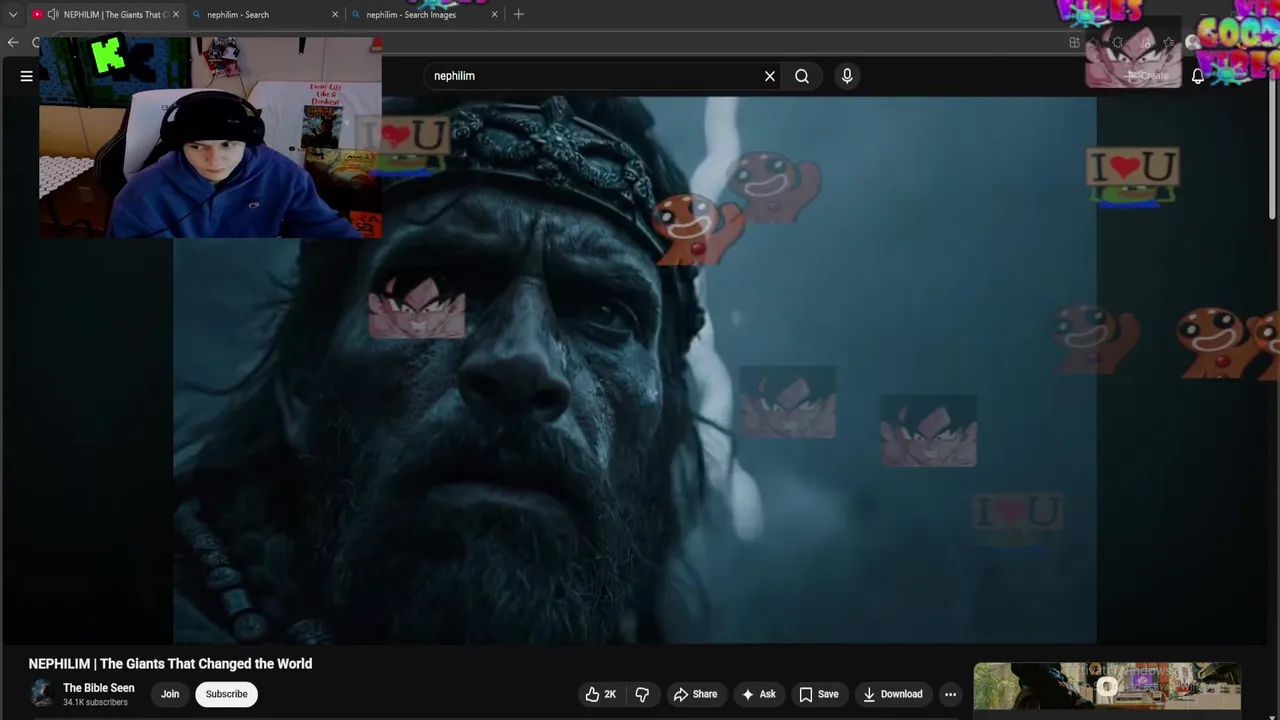Screen dimensions: 1280x720
Task: Expand the browser tab search dropdown arrow
Action: tap(13, 15)
